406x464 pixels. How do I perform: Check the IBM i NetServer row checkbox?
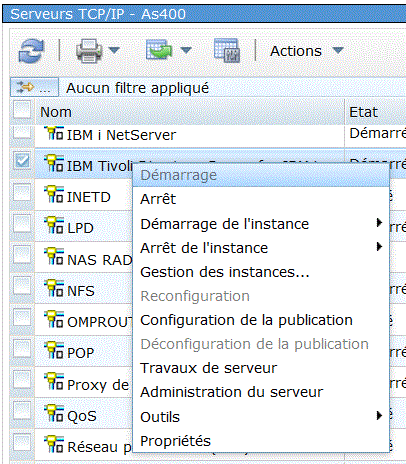coord(22,132)
